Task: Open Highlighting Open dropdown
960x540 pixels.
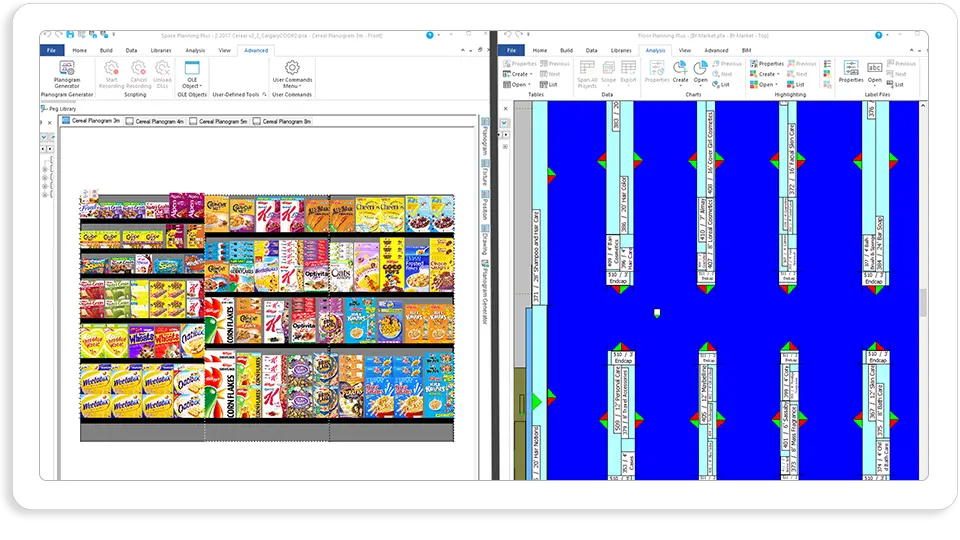Action: [x=764, y=84]
